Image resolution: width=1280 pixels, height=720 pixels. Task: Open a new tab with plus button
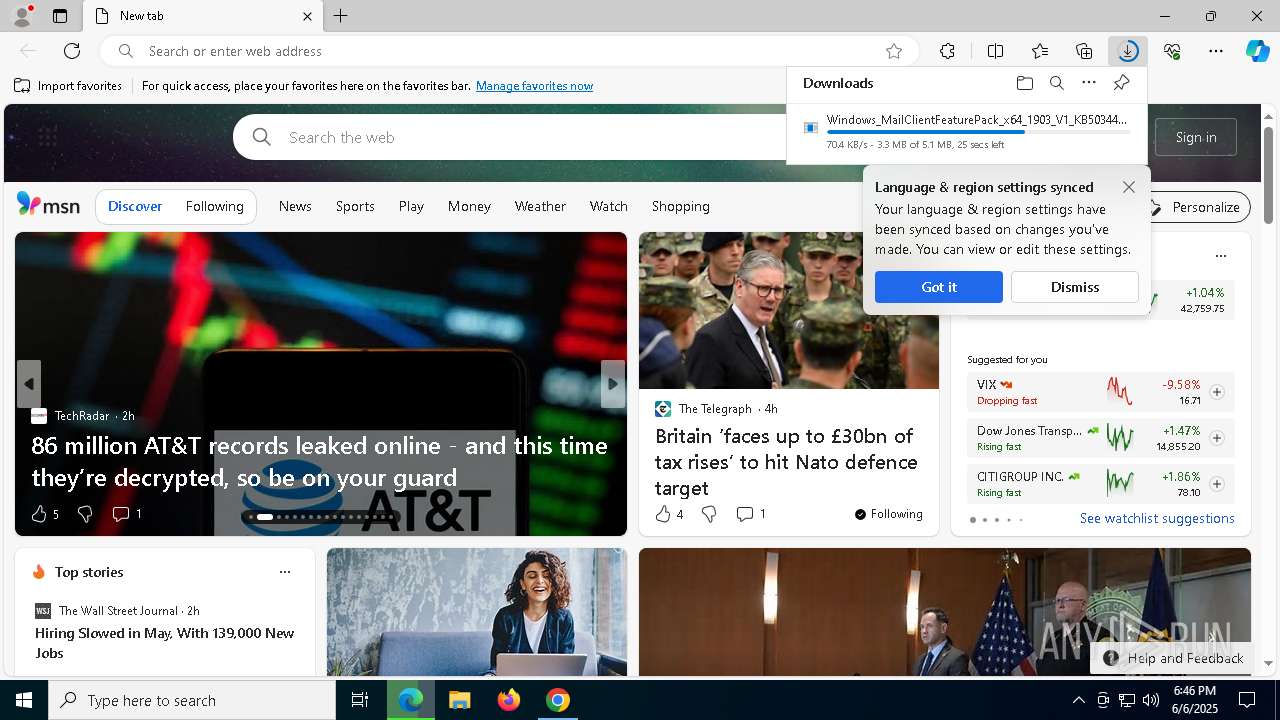341,16
